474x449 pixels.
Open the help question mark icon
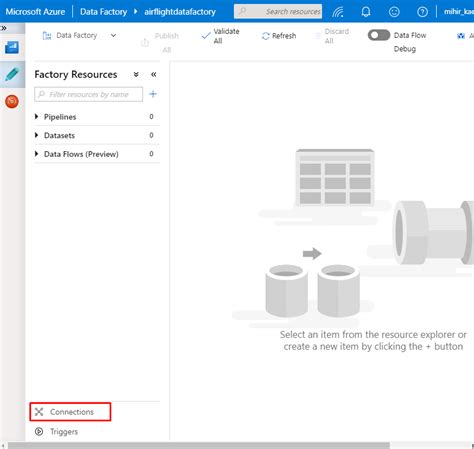pyautogui.click(x=422, y=12)
